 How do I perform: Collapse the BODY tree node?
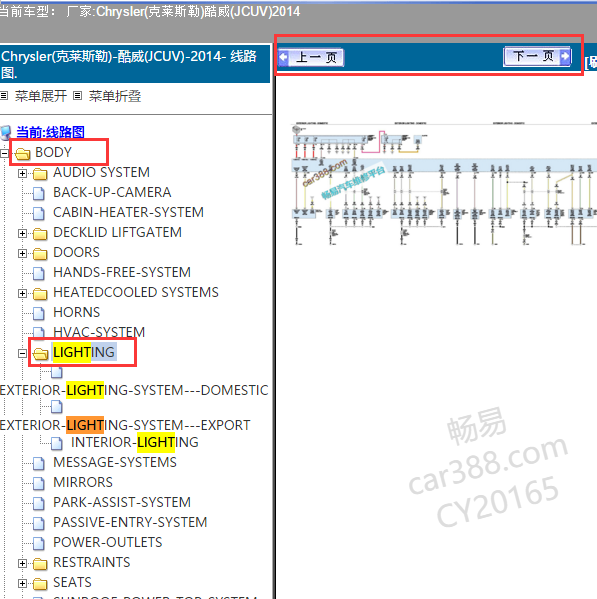coord(4,154)
